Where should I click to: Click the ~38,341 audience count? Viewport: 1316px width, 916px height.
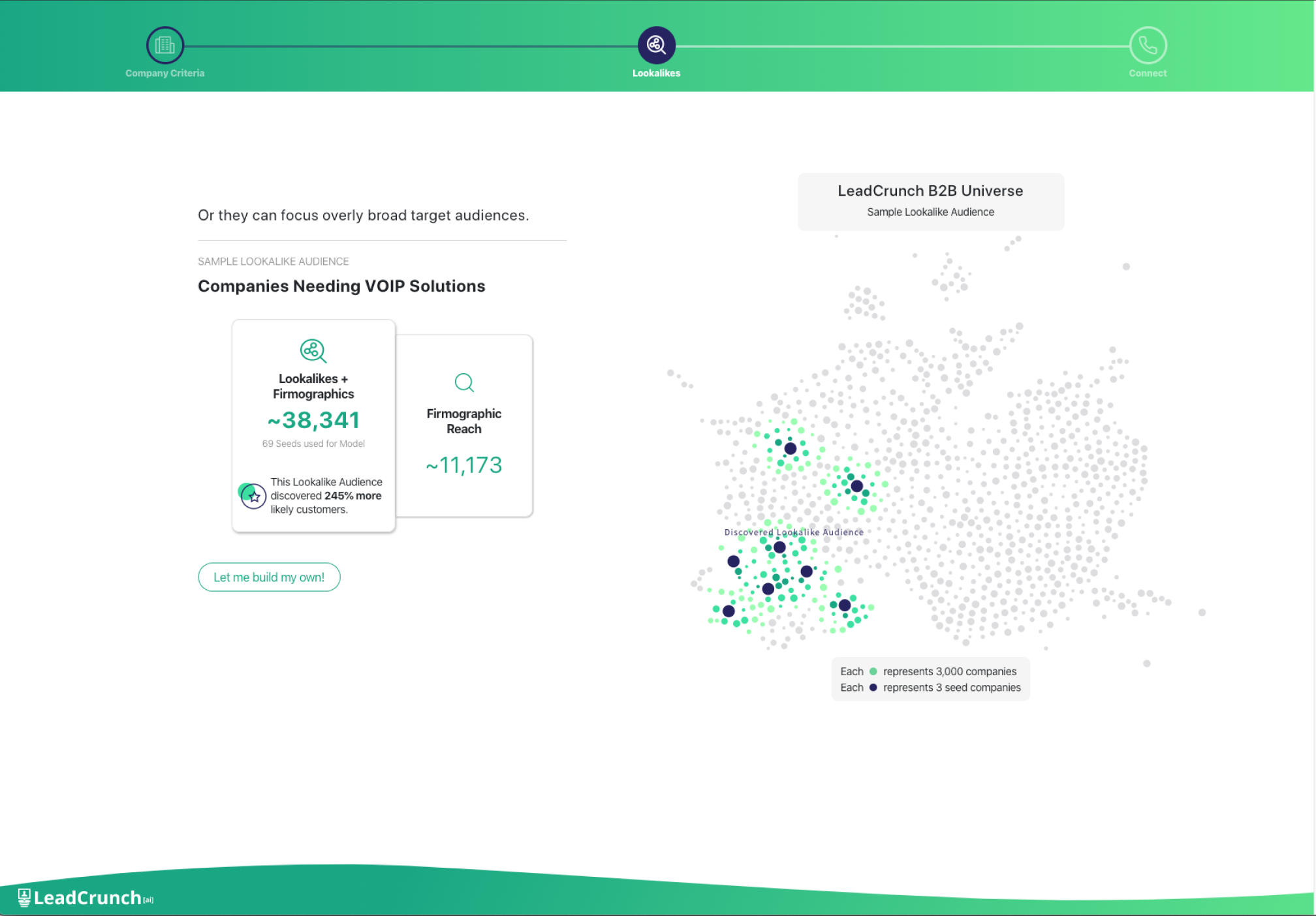[313, 420]
